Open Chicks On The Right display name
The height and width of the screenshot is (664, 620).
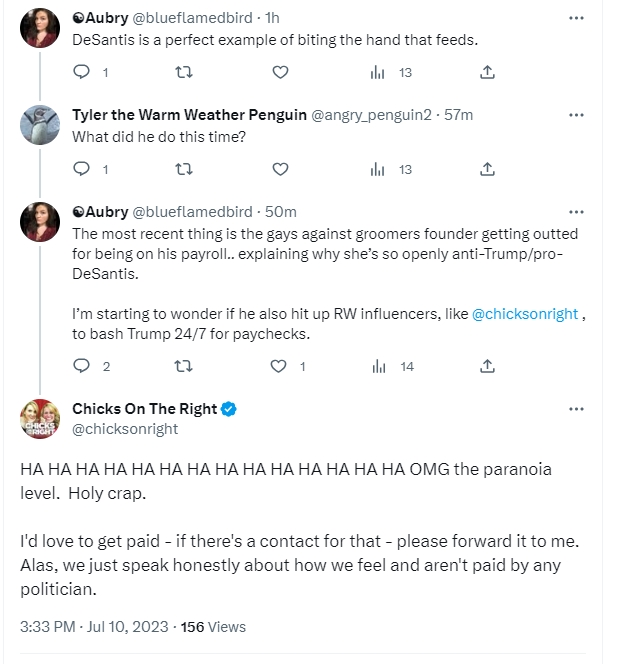[144, 409]
